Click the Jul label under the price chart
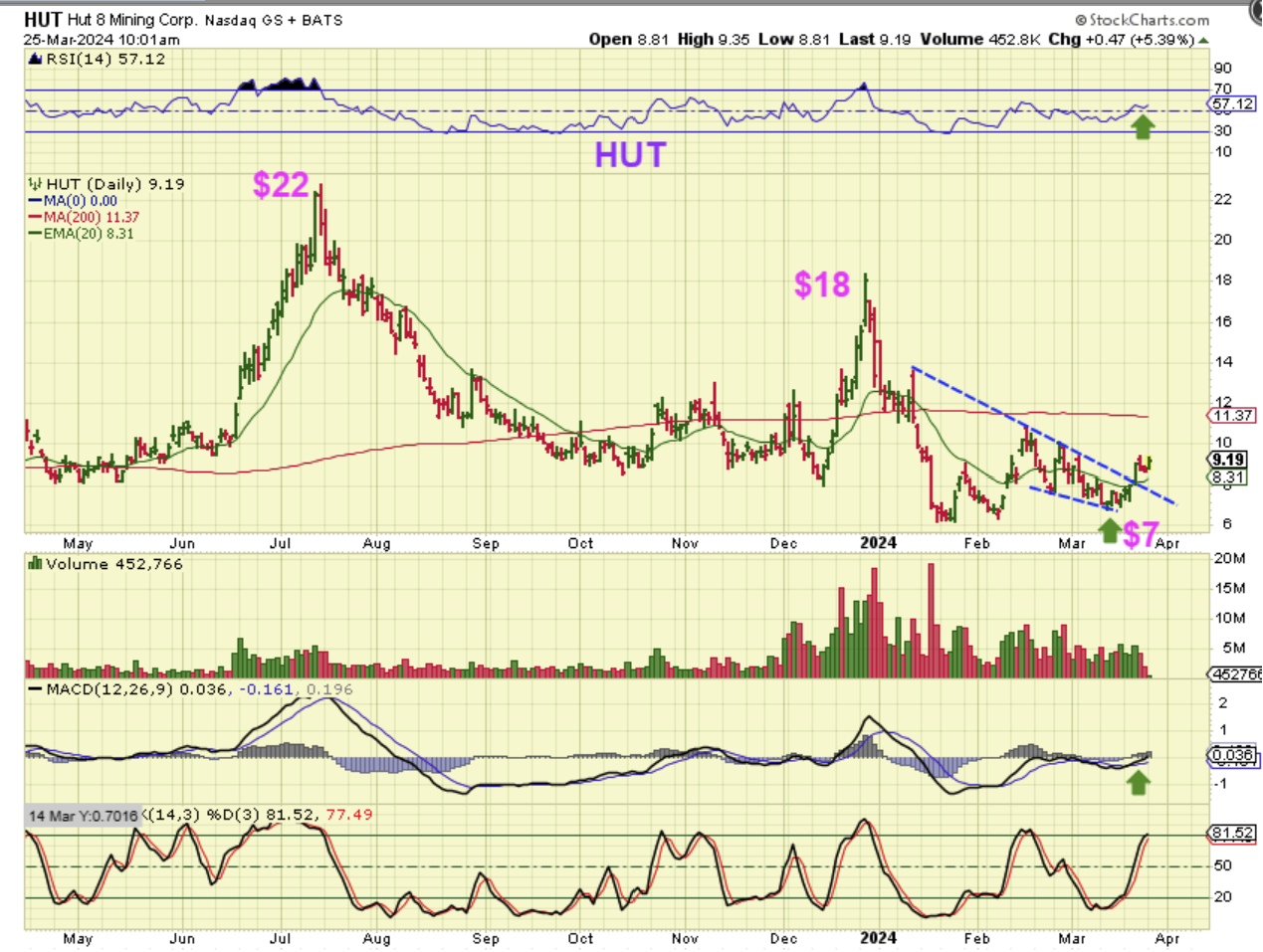The height and width of the screenshot is (952, 1263). [280, 543]
